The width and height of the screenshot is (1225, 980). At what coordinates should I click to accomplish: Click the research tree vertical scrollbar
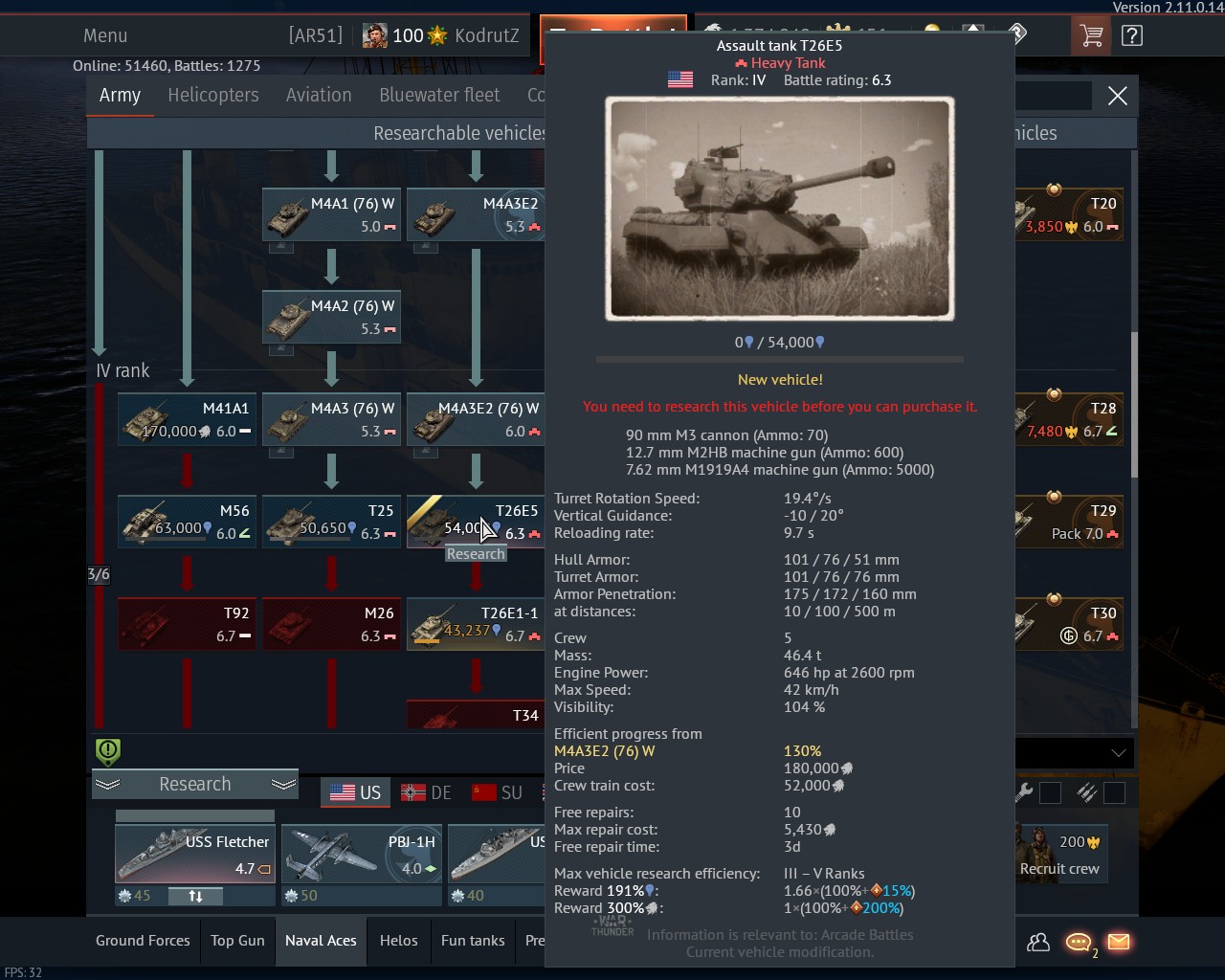click(x=1135, y=405)
